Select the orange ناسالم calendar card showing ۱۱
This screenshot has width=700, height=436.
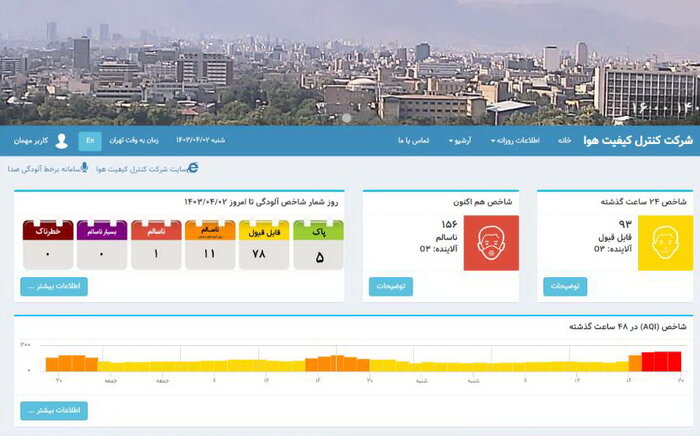[210, 245]
